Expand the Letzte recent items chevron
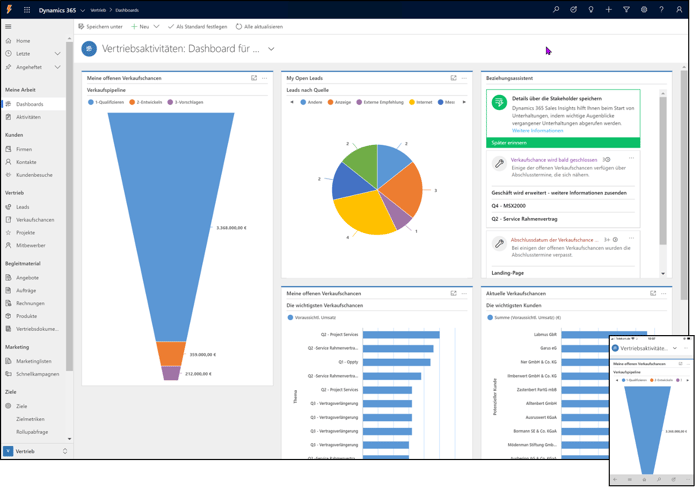This screenshot has width=700, height=489. (58, 54)
